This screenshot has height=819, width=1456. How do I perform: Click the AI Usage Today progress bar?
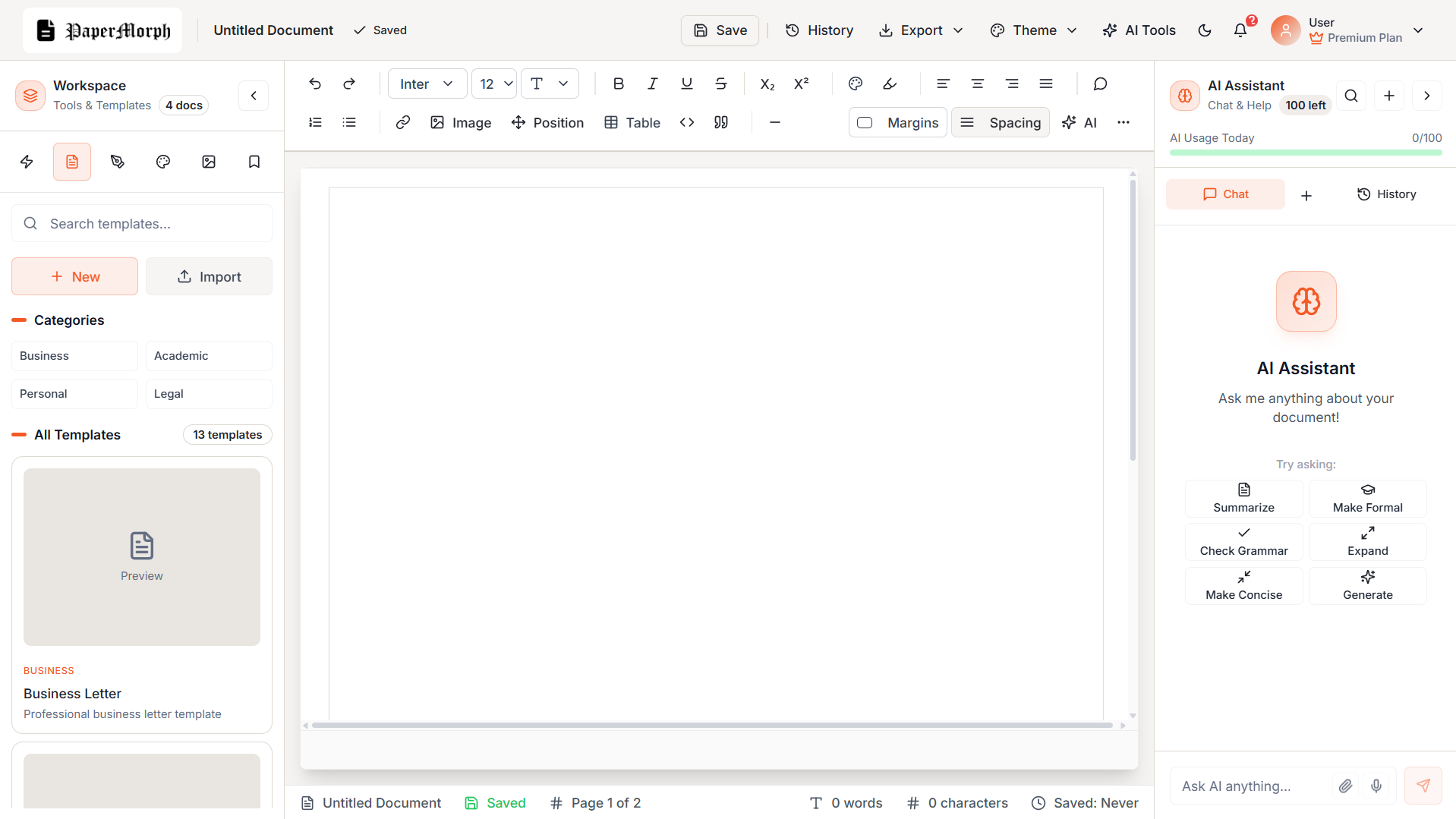[x=1306, y=153]
